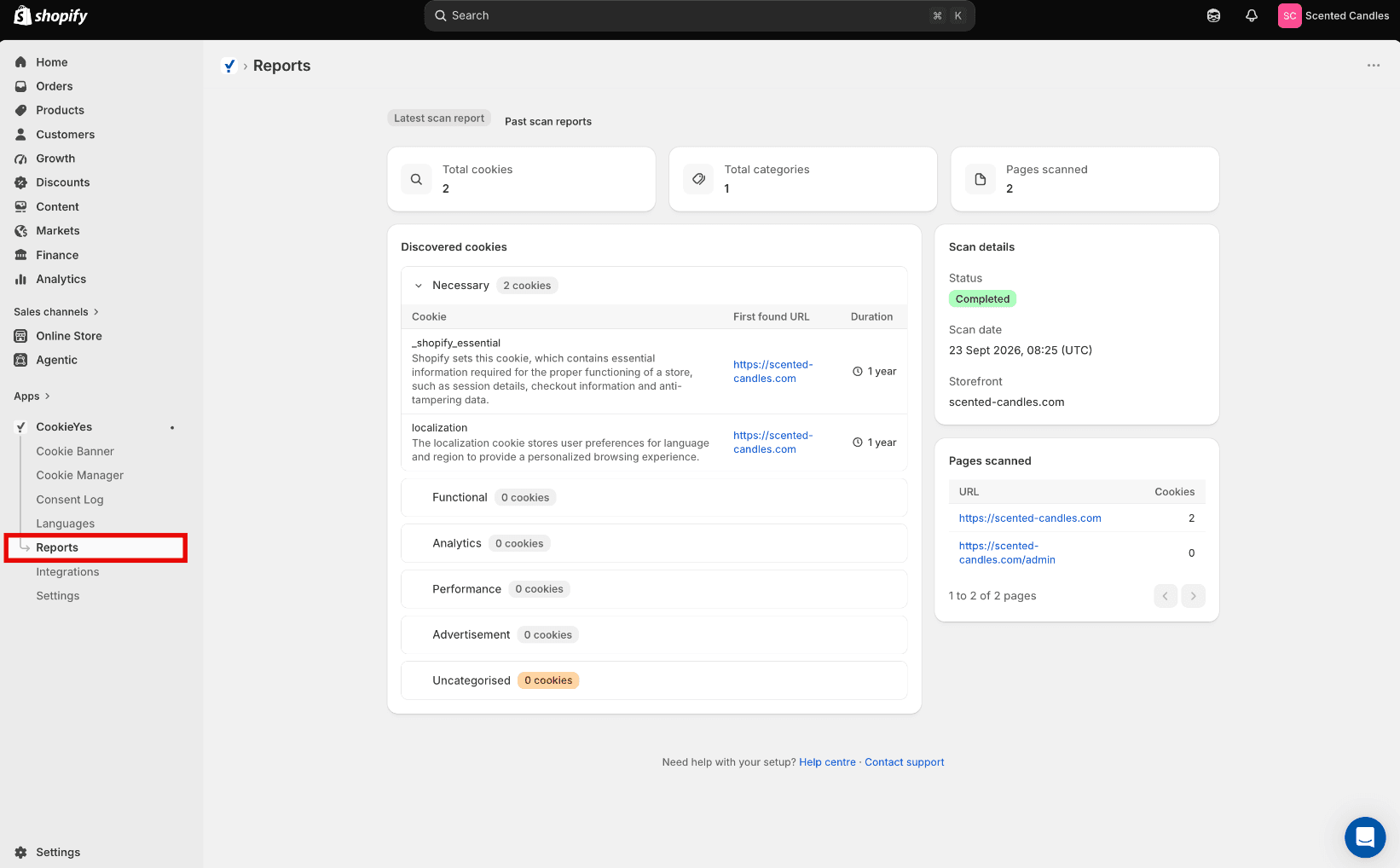This screenshot has height=868, width=1400.
Task: Expand the Apps section
Action: pos(32,396)
